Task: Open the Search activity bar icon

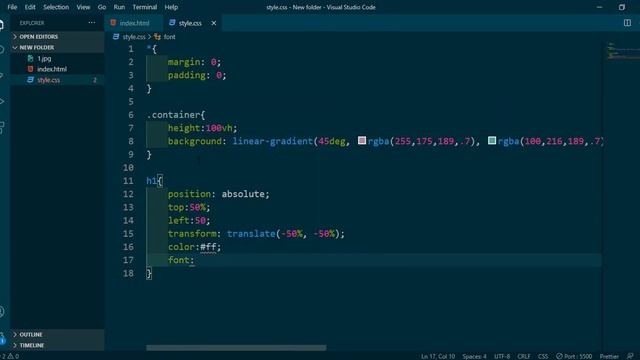Action: point(2,50)
